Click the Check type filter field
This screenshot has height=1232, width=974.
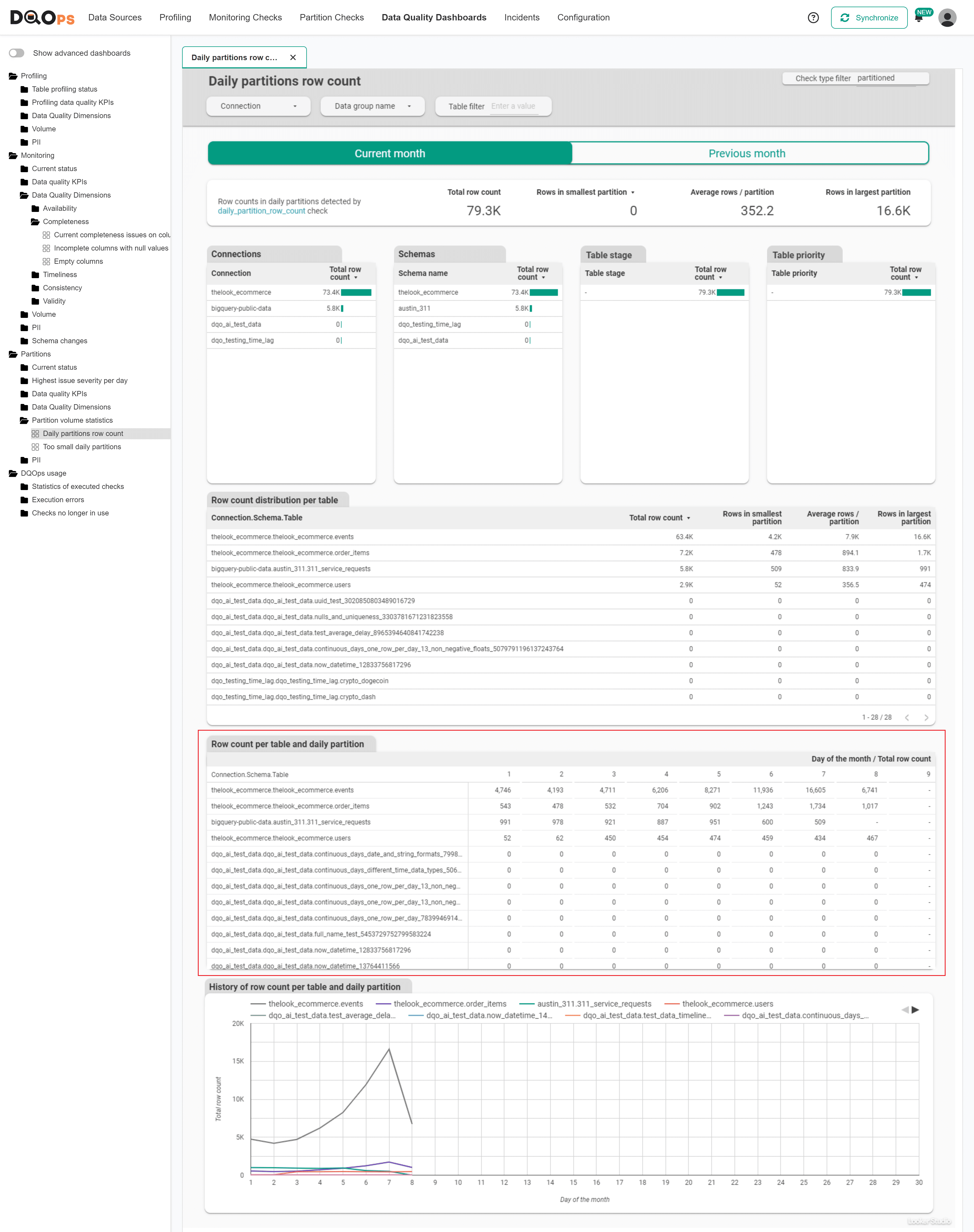coord(855,79)
